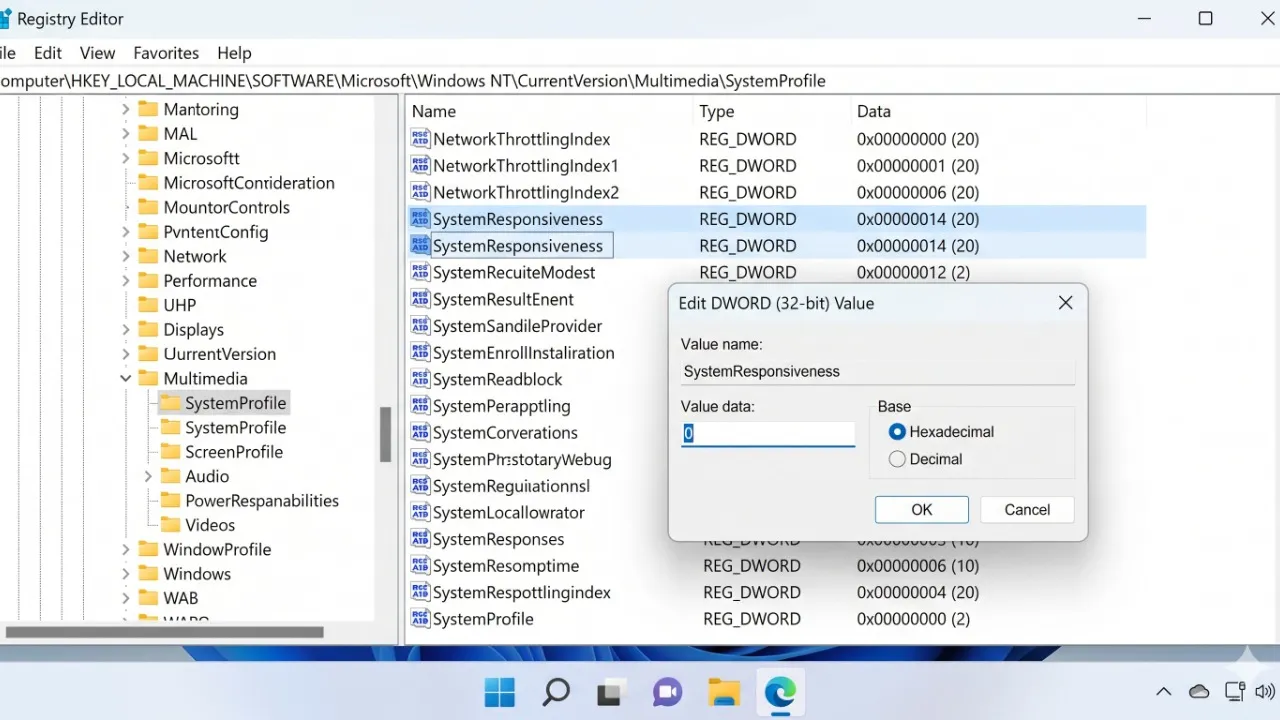Show hidden system tray icons chevron
1280x720 pixels.
(x=1163, y=692)
